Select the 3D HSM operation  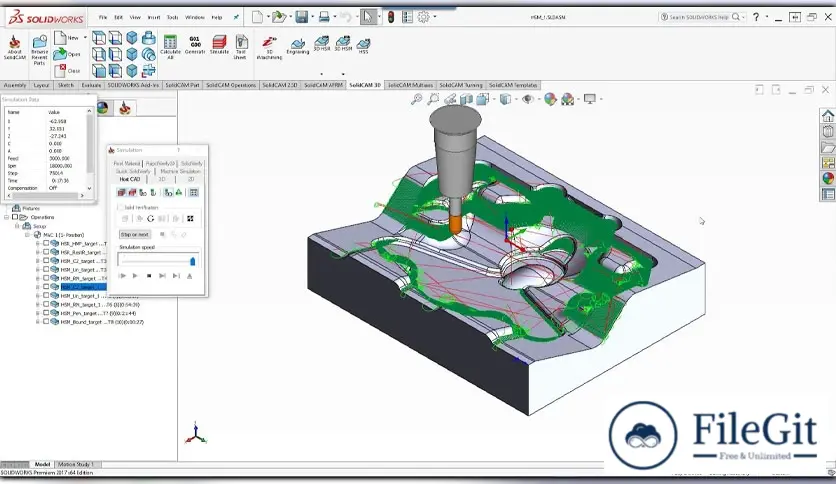(x=343, y=43)
